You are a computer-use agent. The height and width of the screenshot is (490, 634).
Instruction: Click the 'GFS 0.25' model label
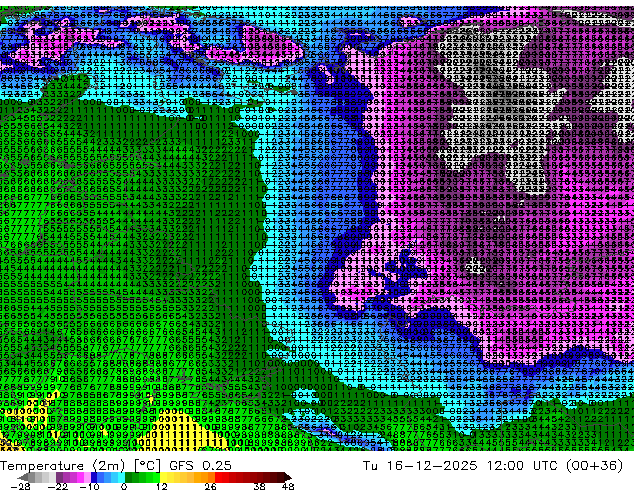point(200,466)
